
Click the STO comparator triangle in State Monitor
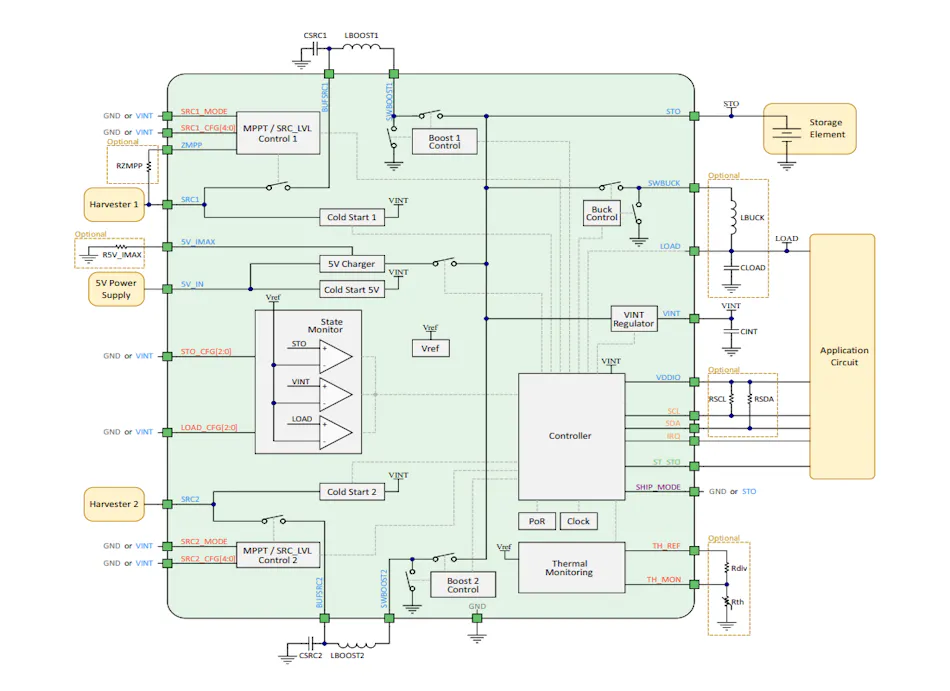pyautogui.click(x=336, y=357)
